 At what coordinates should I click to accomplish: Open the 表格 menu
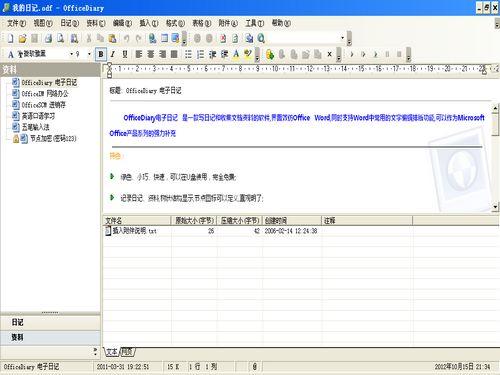pos(202,23)
